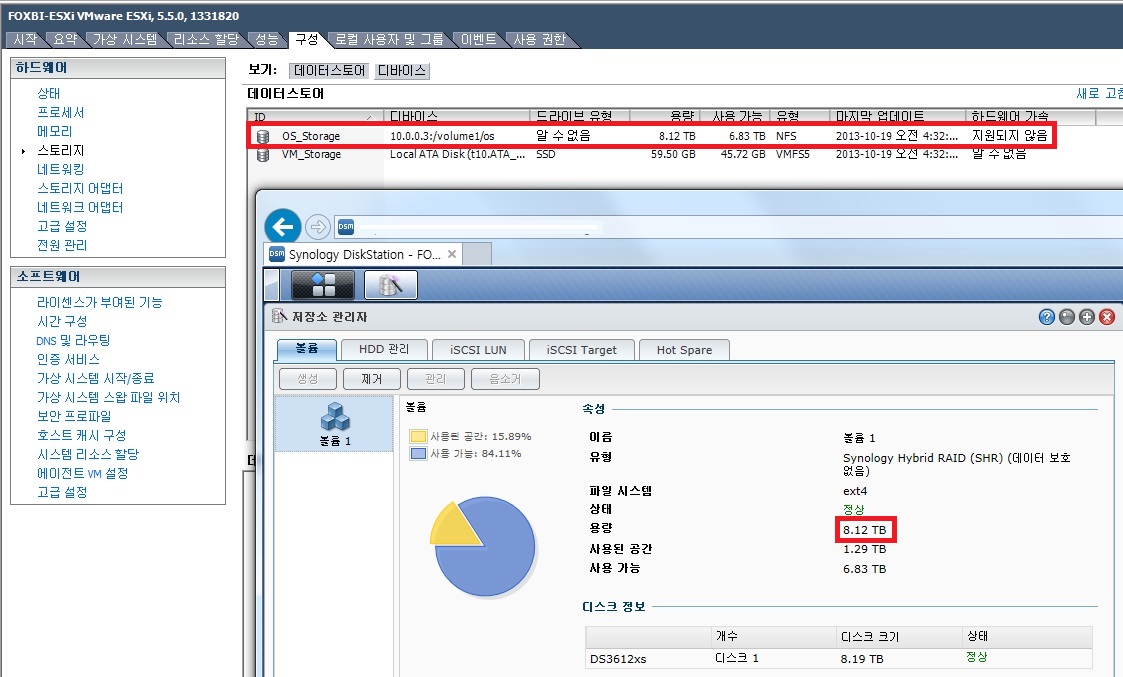Click the 관리 volume button

[435, 379]
